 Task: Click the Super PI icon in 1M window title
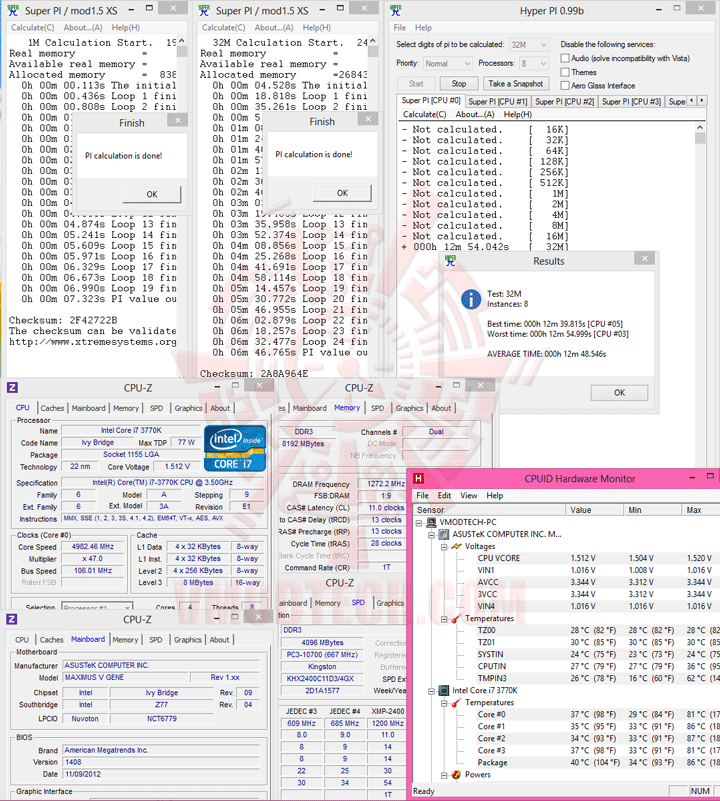click(x=13, y=10)
